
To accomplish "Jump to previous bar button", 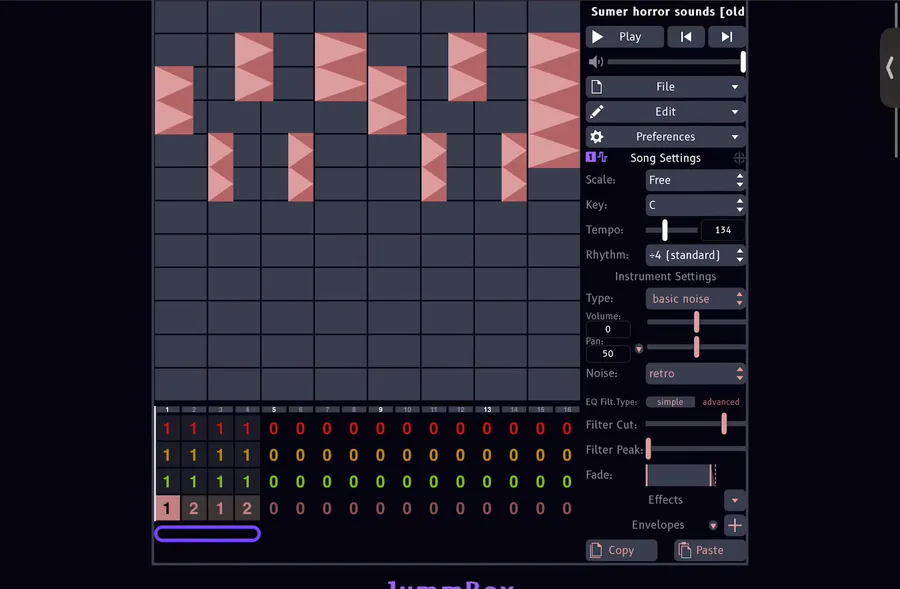I will click(686, 37).
